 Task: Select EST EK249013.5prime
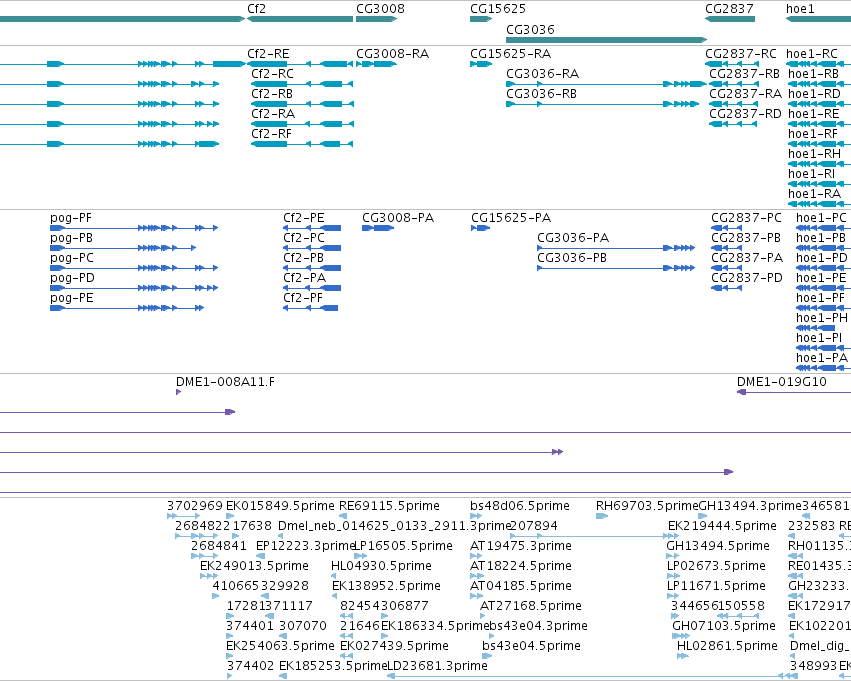(209, 576)
